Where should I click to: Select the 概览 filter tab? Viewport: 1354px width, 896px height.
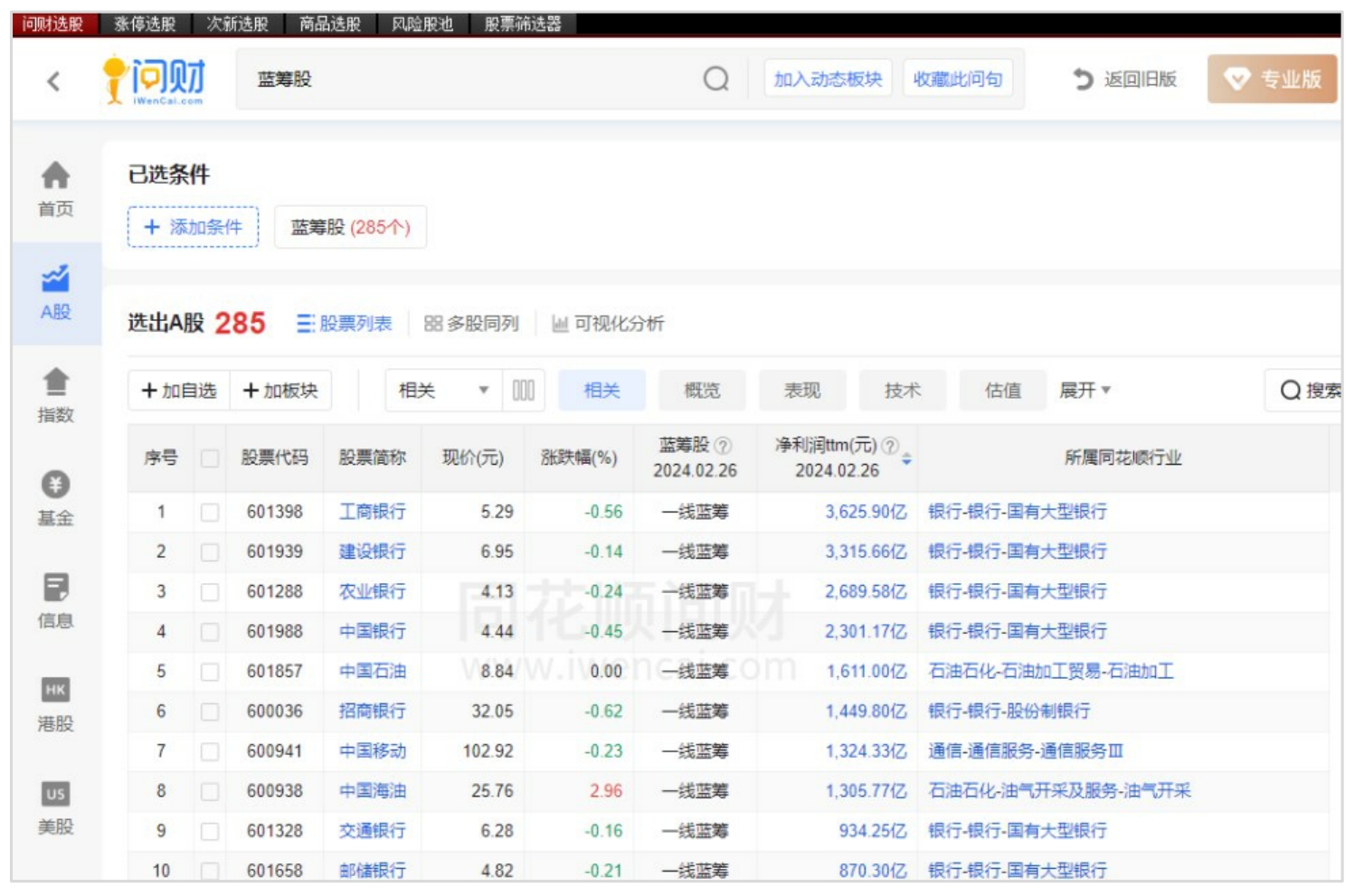[702, 391]
